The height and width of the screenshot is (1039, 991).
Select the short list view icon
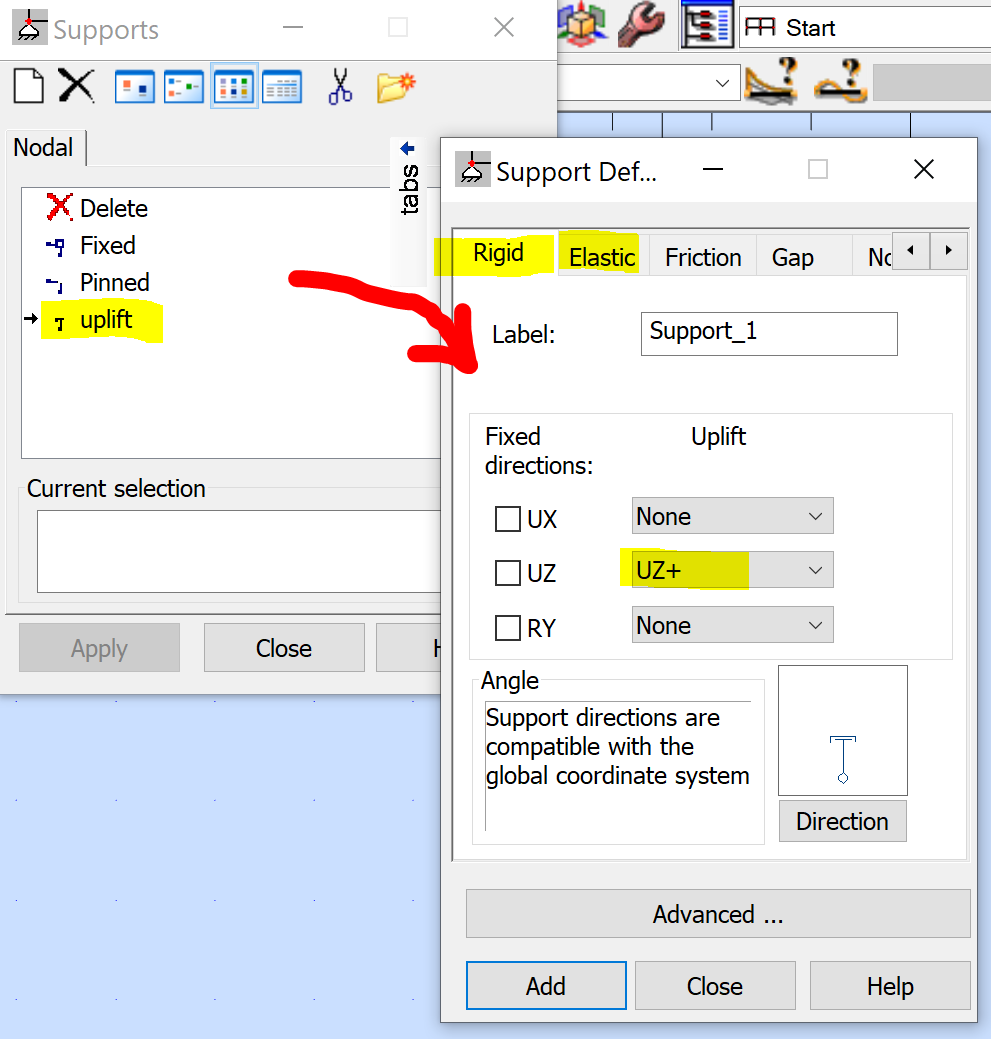[234, 87]
